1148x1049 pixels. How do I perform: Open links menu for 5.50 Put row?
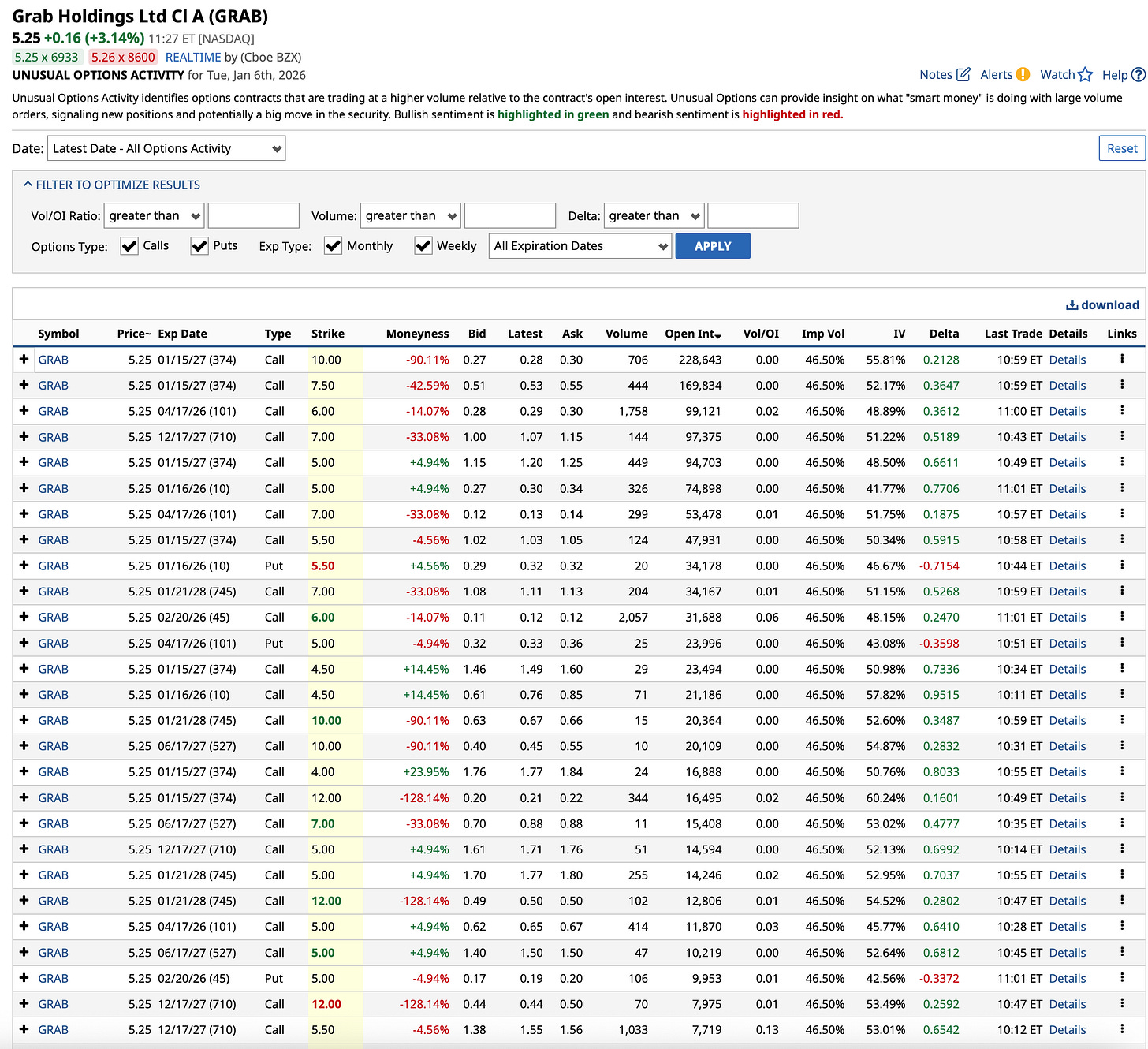click(1122, 566)
